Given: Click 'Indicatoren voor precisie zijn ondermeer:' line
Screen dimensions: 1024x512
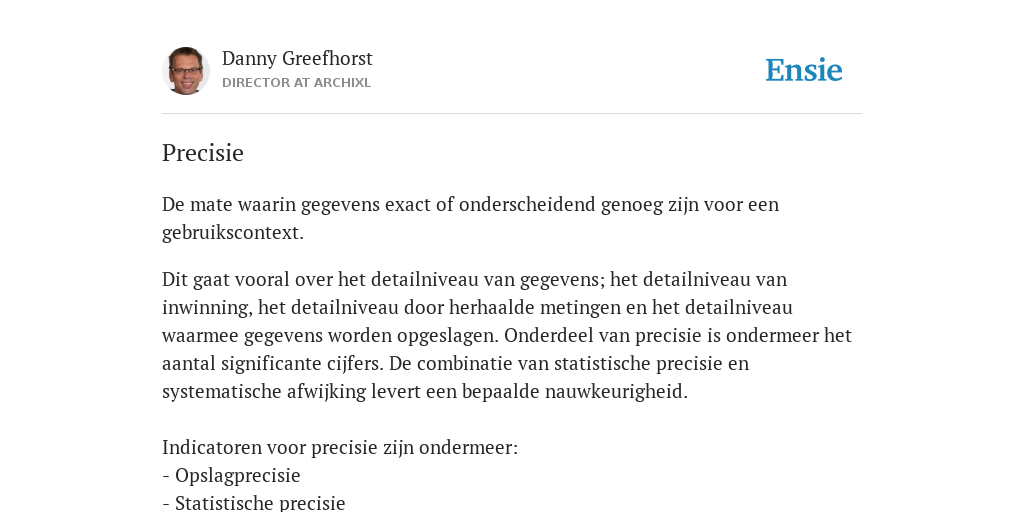Looking at the screenshot, I should [x=340, y=448].
